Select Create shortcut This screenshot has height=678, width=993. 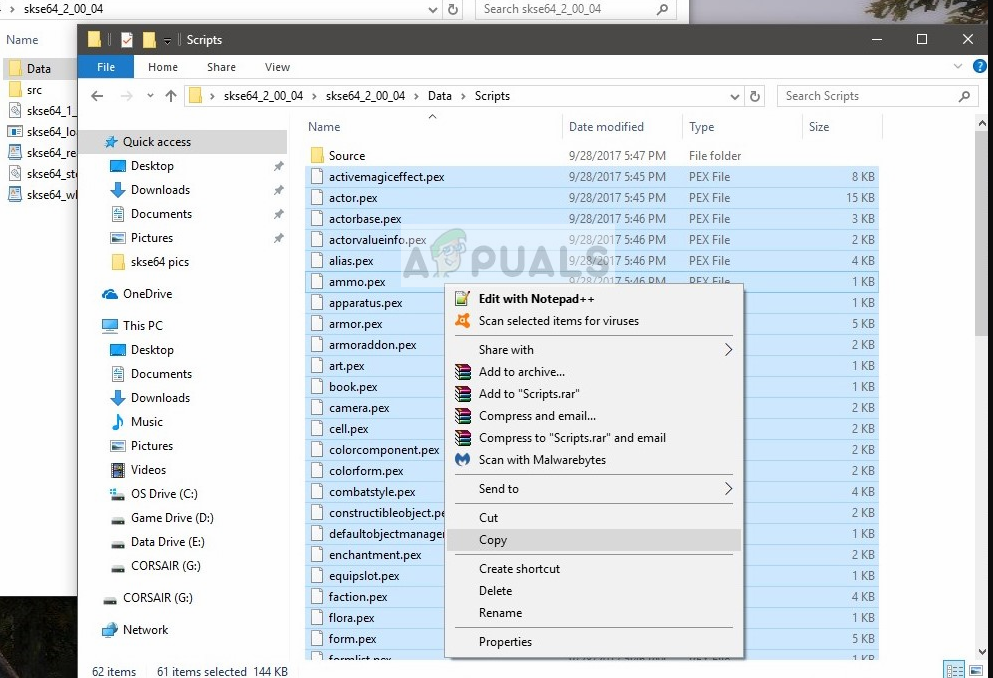coord(593,568)
